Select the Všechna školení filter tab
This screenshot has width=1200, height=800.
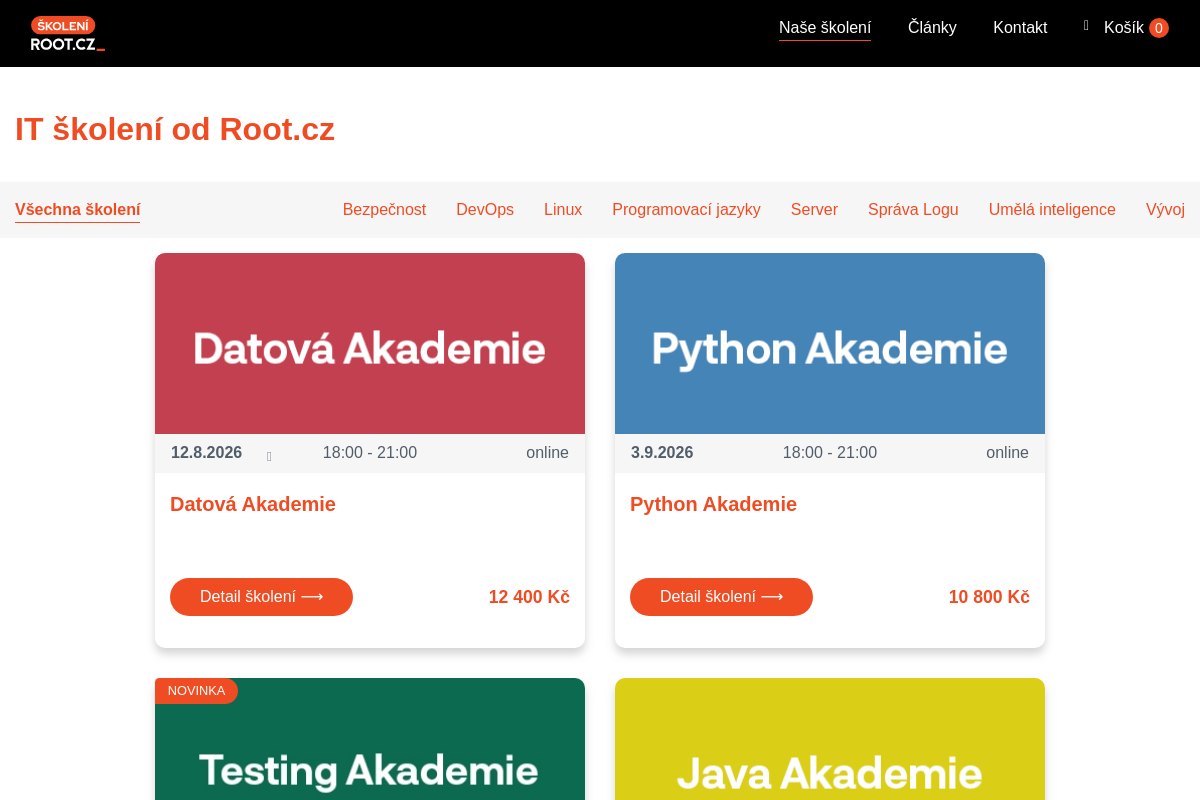77,210
